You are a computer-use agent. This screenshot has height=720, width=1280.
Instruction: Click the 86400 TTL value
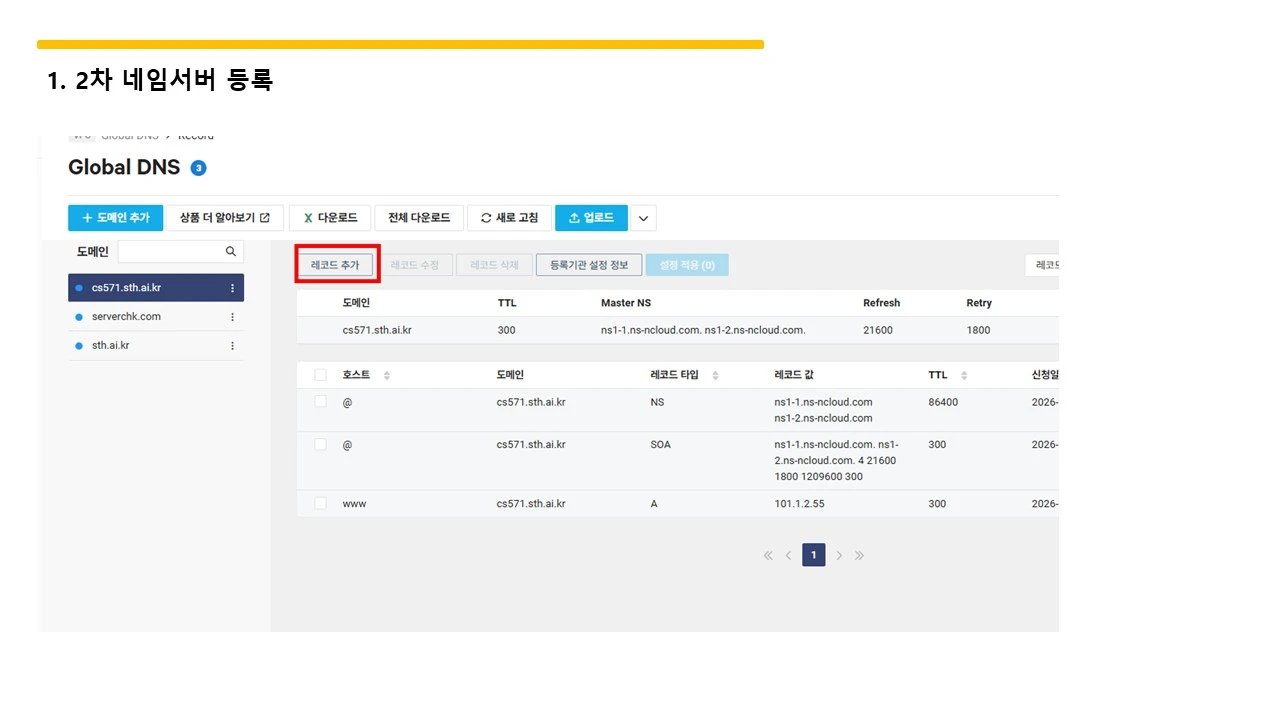943,402
